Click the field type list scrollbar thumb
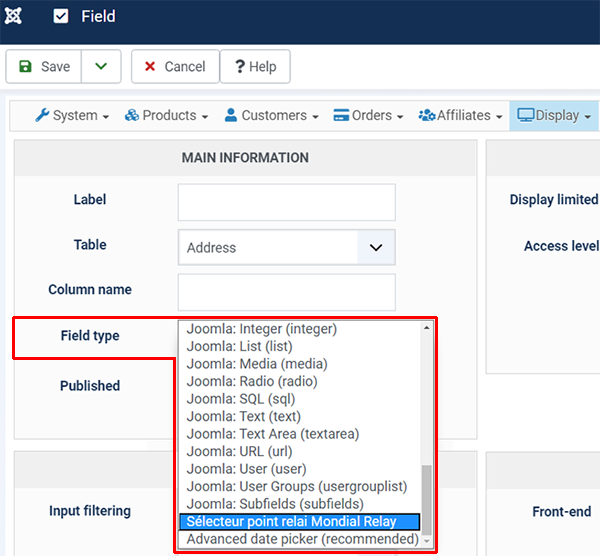The height and width of the screenshot is (556, 600). tap(427, 499)
